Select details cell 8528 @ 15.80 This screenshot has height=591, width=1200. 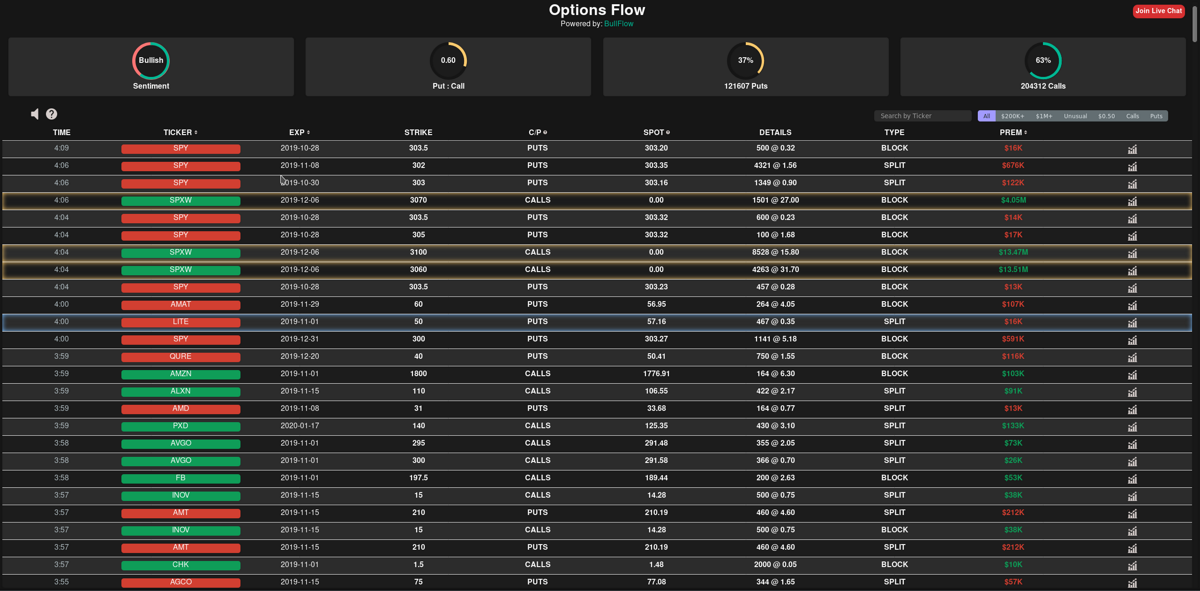pyautogui.click(x=775, y=253)
